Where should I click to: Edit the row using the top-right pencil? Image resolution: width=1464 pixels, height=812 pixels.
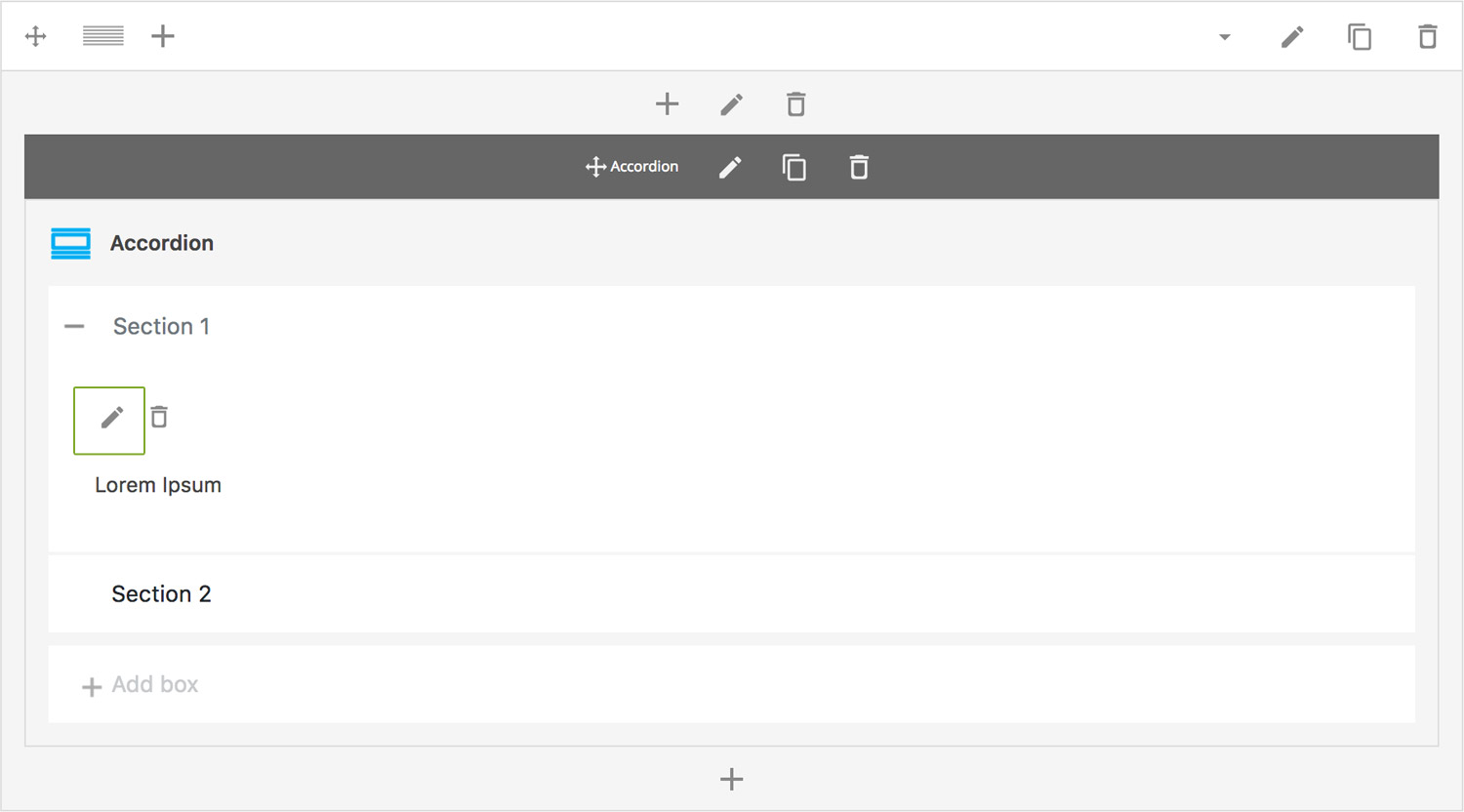click(1292, 37)
